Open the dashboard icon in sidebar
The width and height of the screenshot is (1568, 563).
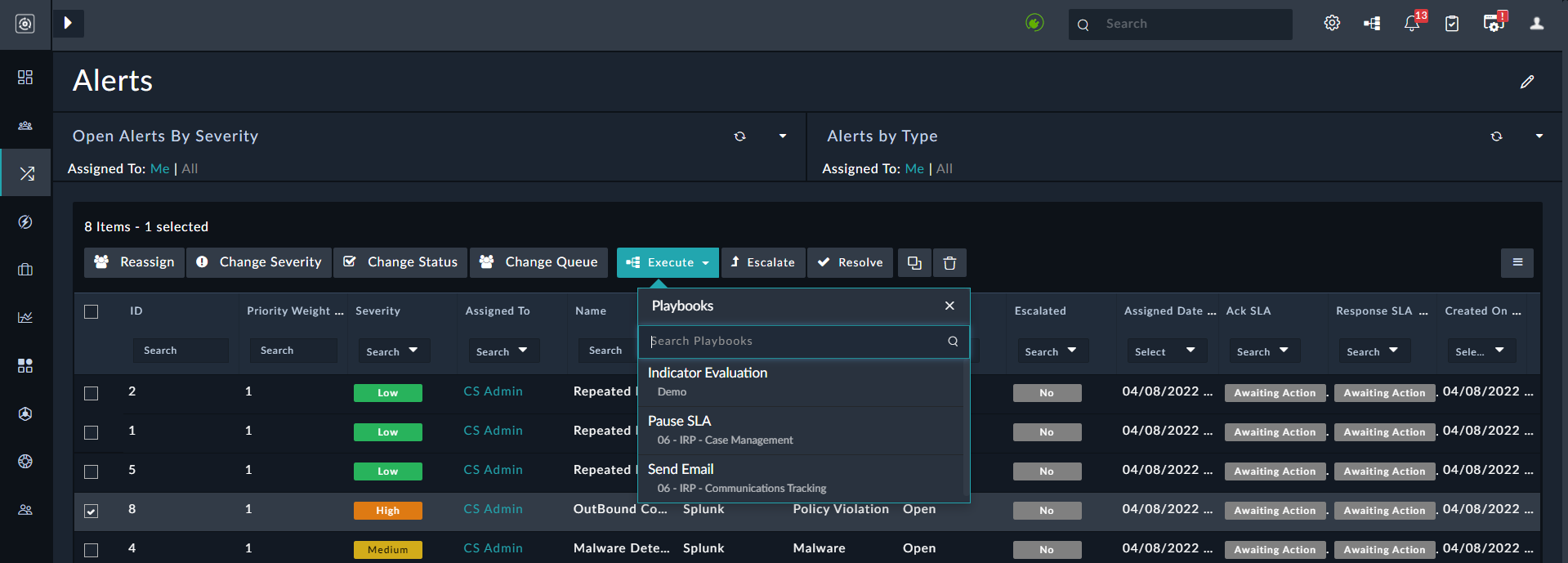tap(25, 77)
